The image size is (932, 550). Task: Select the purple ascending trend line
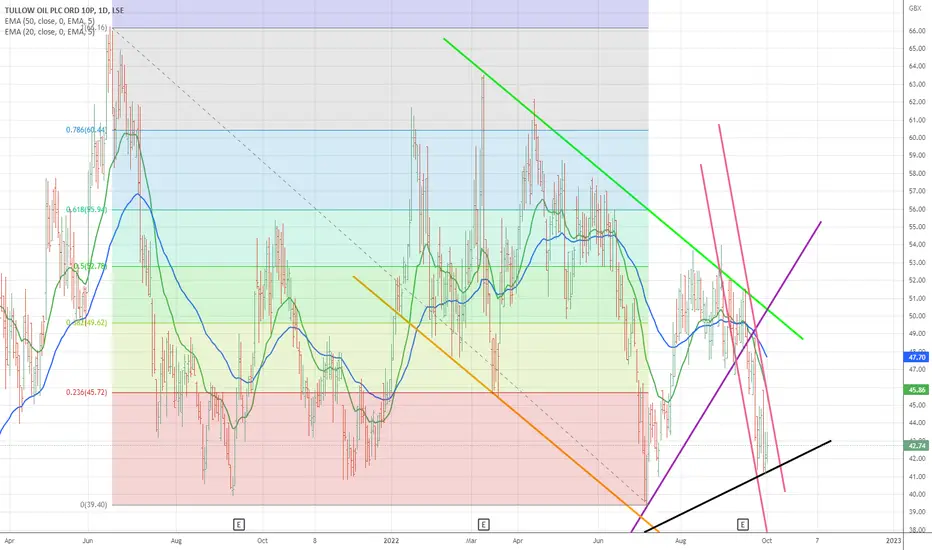(x=725, y=376)
